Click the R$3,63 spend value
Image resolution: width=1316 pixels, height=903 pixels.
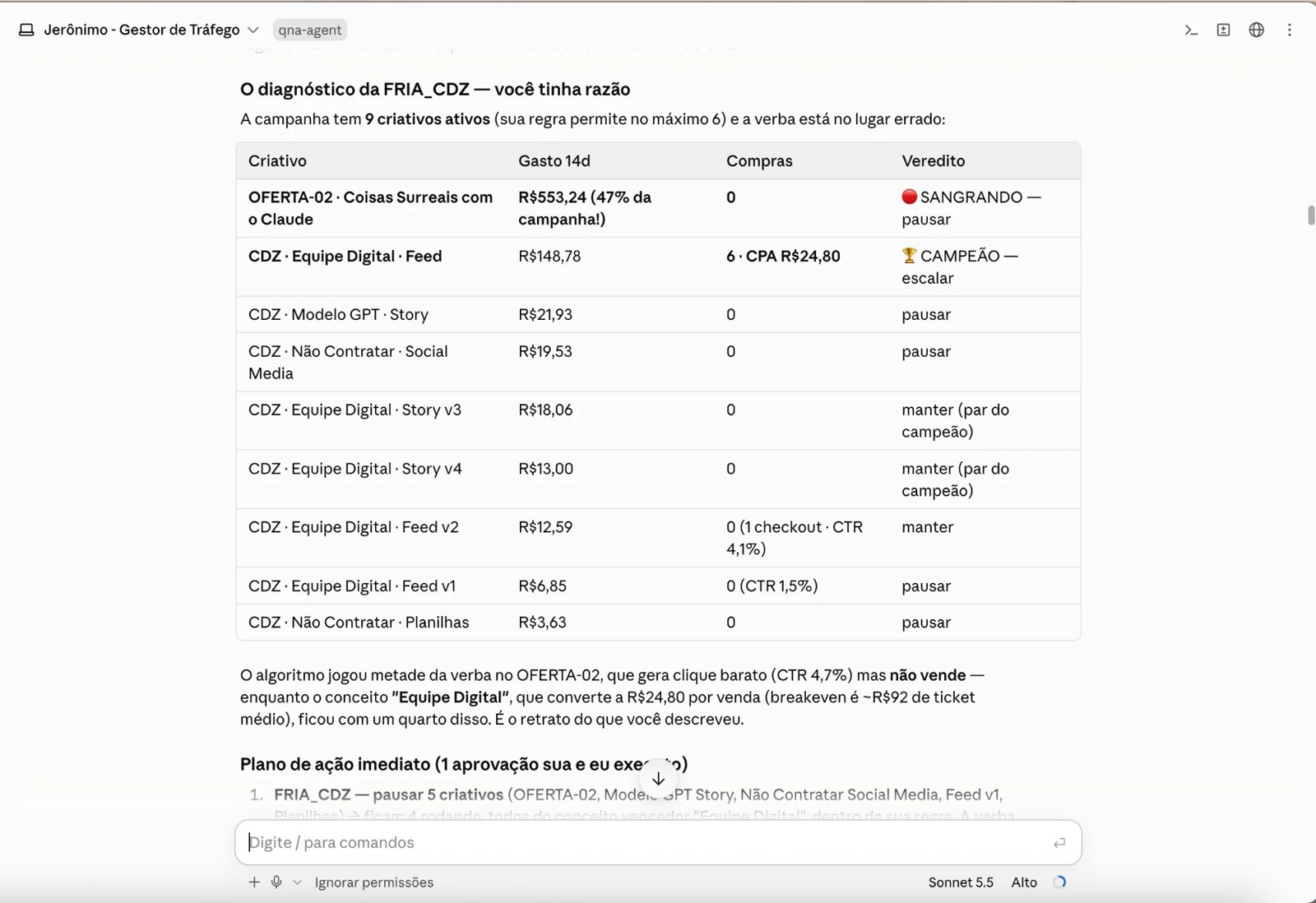[x=543, y=623]
